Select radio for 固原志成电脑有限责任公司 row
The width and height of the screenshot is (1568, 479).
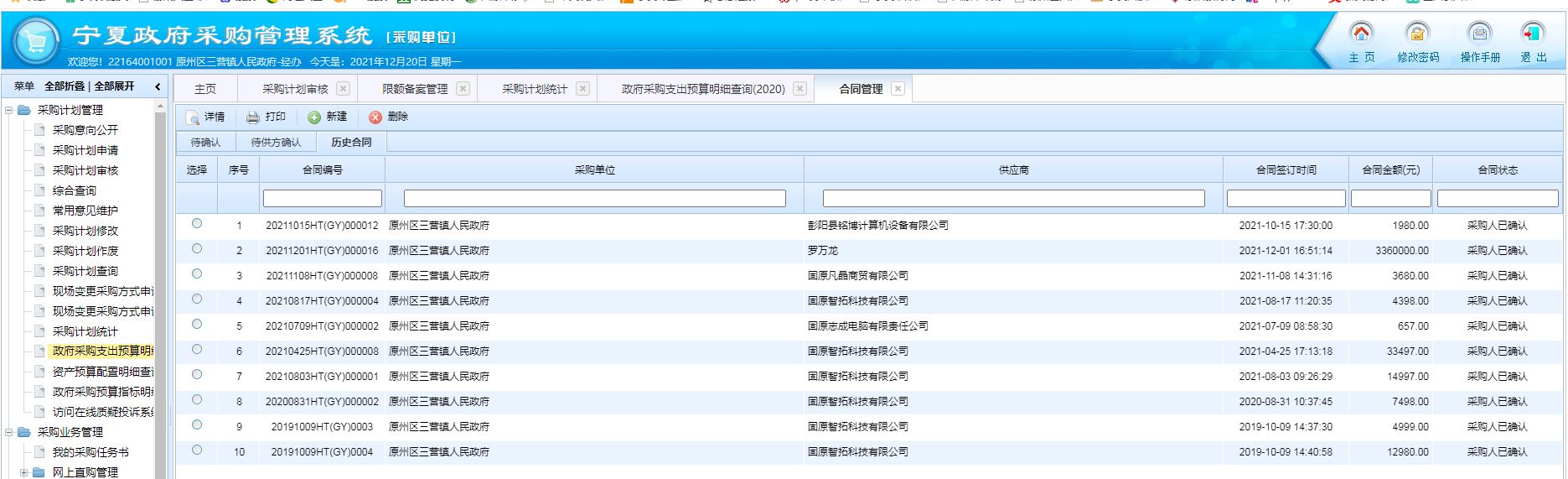[197, 324]
